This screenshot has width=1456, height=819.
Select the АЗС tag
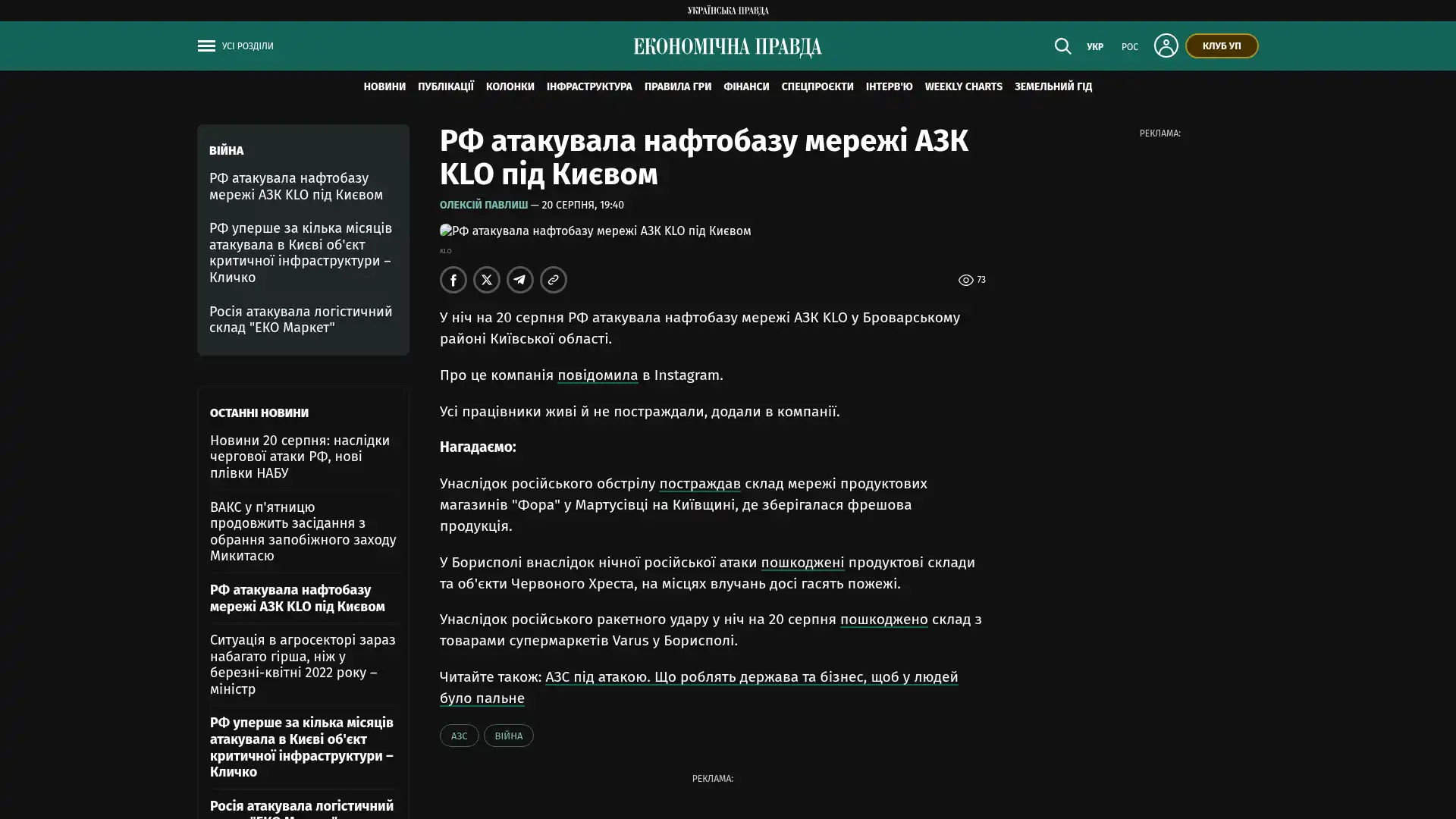[x=460, y=736]
